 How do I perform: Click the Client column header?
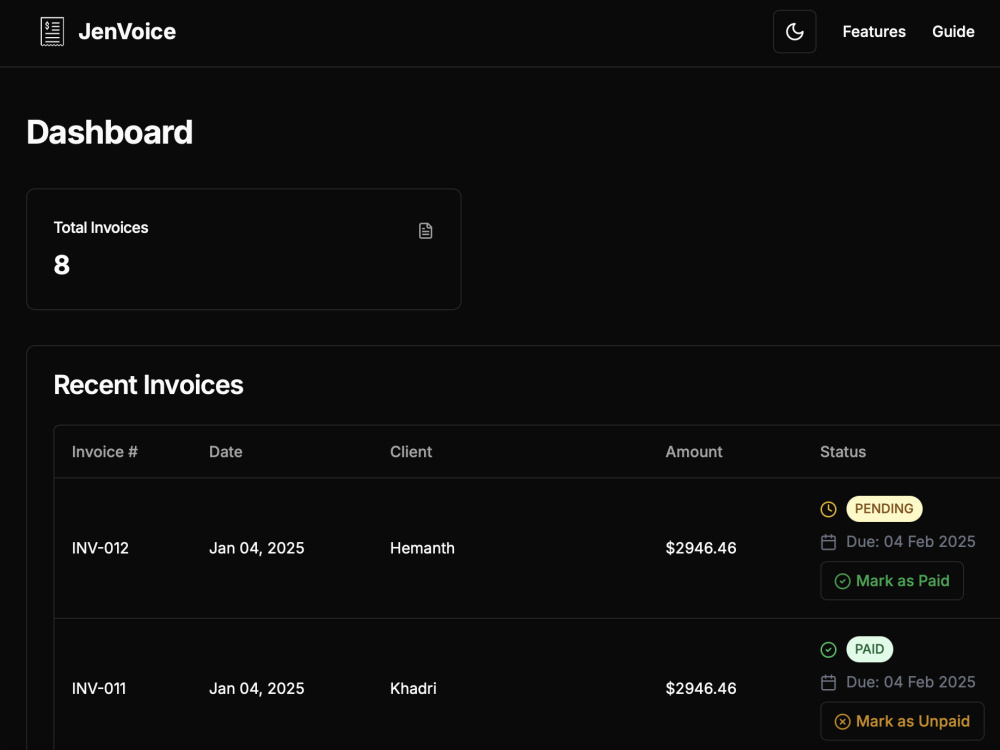coord(411,452)
